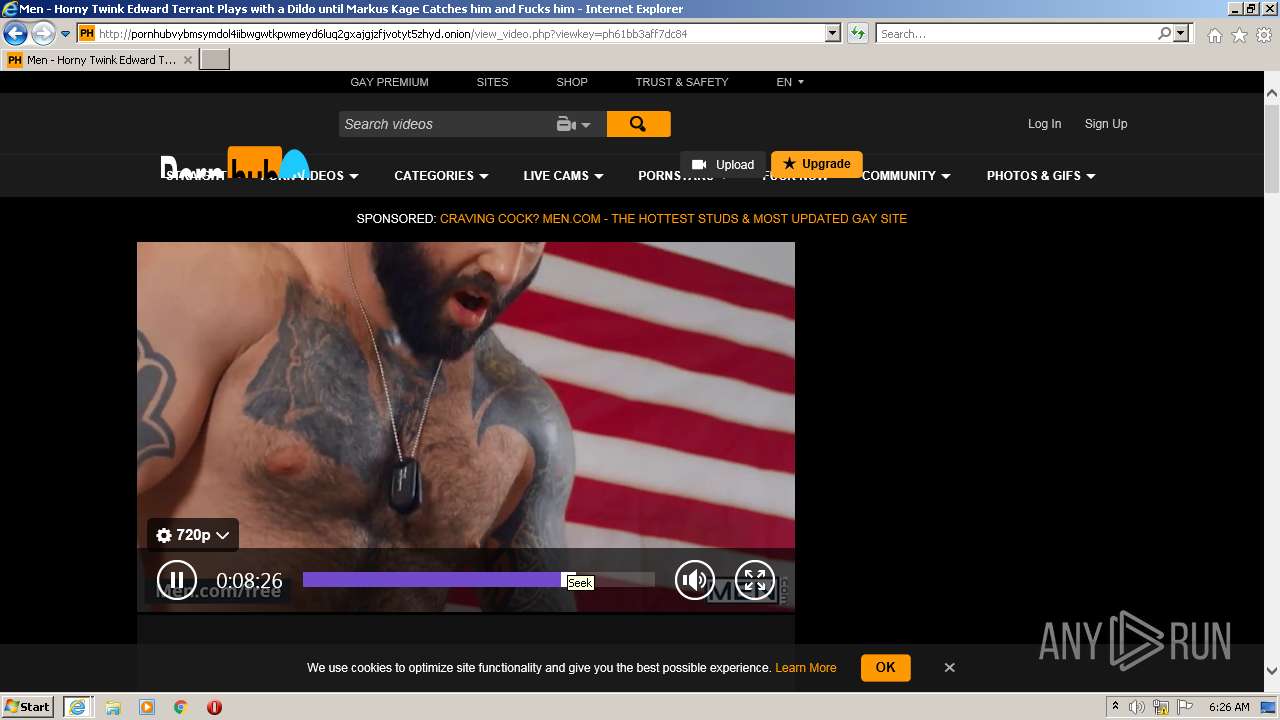Viewport: 1280px width, 720px height.
Task: Click the page scrollbar down arrow
Action: tap(1272, 671)
